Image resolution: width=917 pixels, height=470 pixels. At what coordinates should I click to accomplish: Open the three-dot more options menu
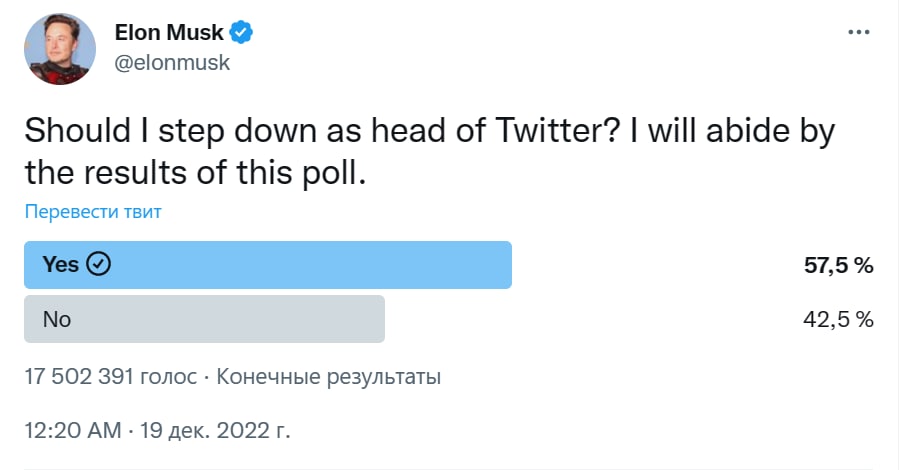click(x=858, y=32)
